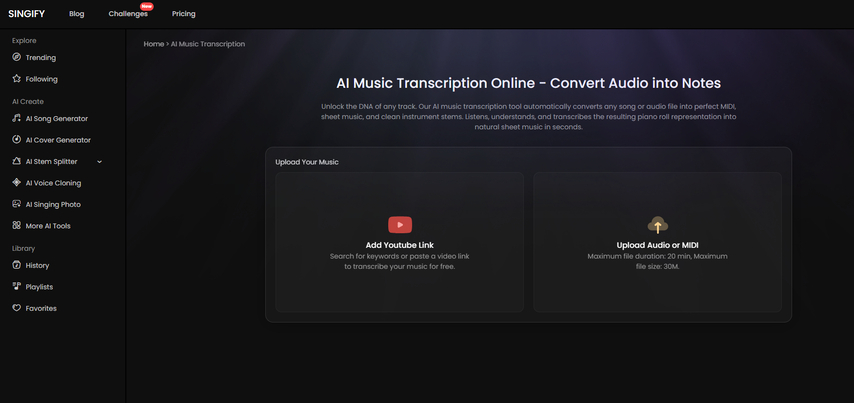Click the AI Stem Splitter icon
The image size is (854, 403).
pos(16,161)
